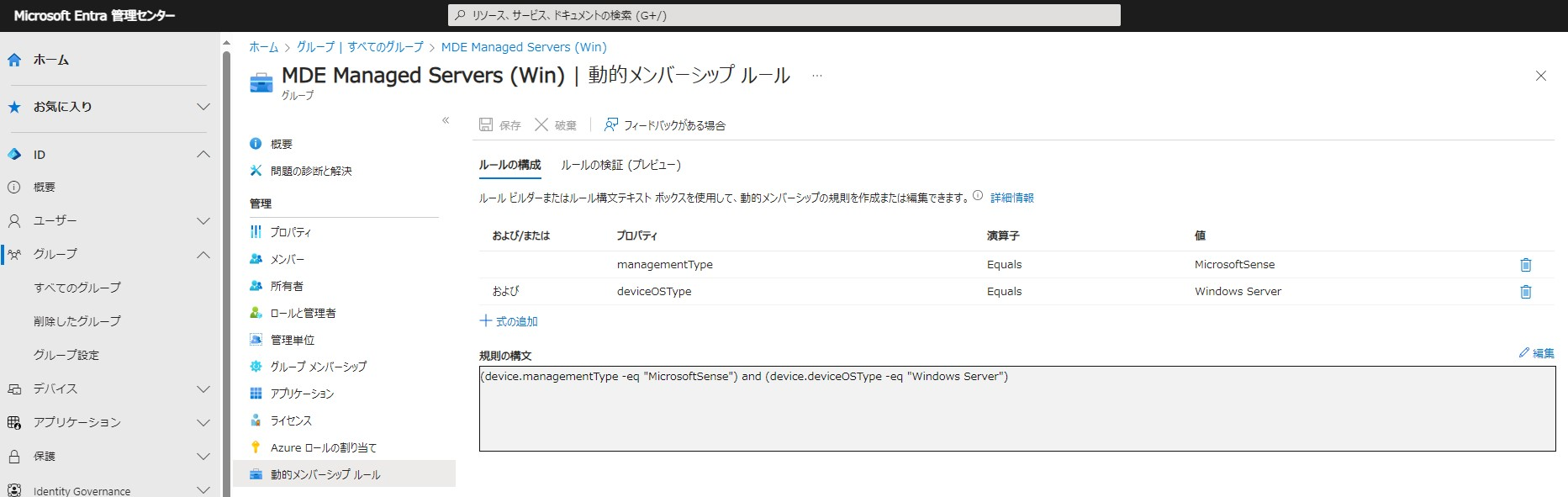
Task: Open the 詳細情報 link
Action: (1012, 198)
